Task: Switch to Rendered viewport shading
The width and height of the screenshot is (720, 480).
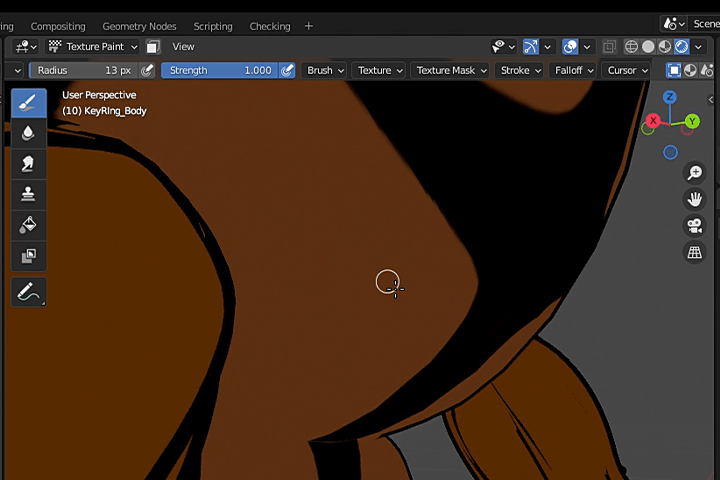Action: coord(681,46)
